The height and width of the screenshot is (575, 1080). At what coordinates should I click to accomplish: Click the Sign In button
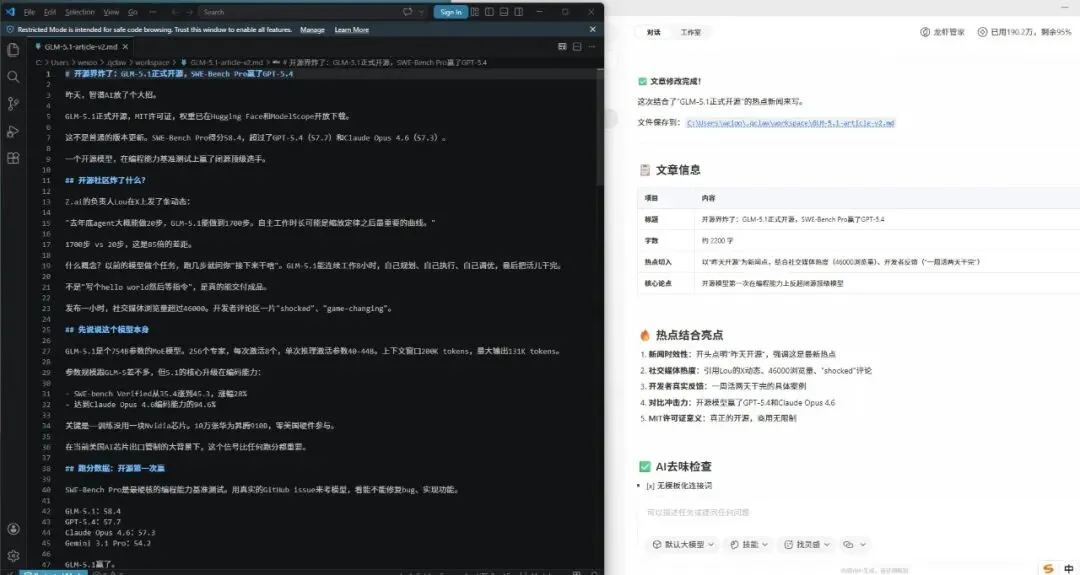point(450,12)
